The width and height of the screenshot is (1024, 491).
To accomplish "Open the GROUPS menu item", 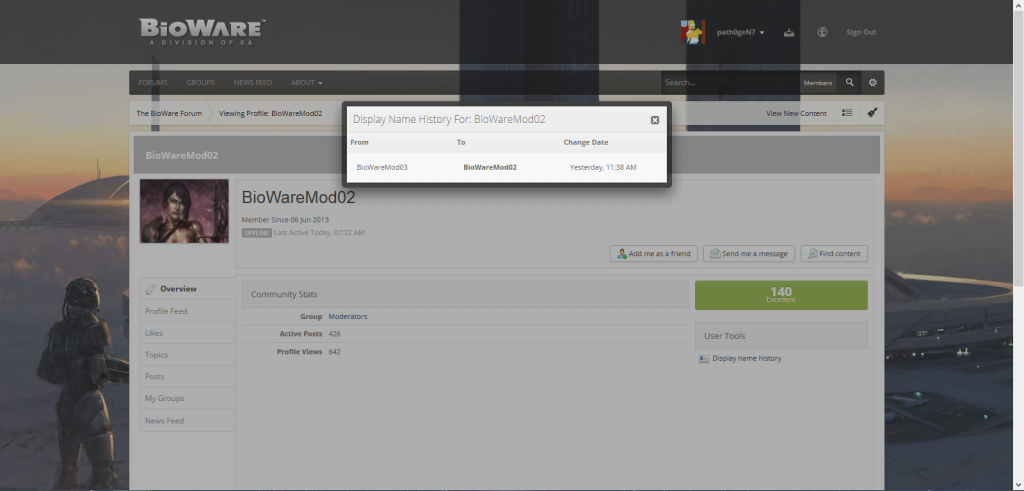I will 200,83.
